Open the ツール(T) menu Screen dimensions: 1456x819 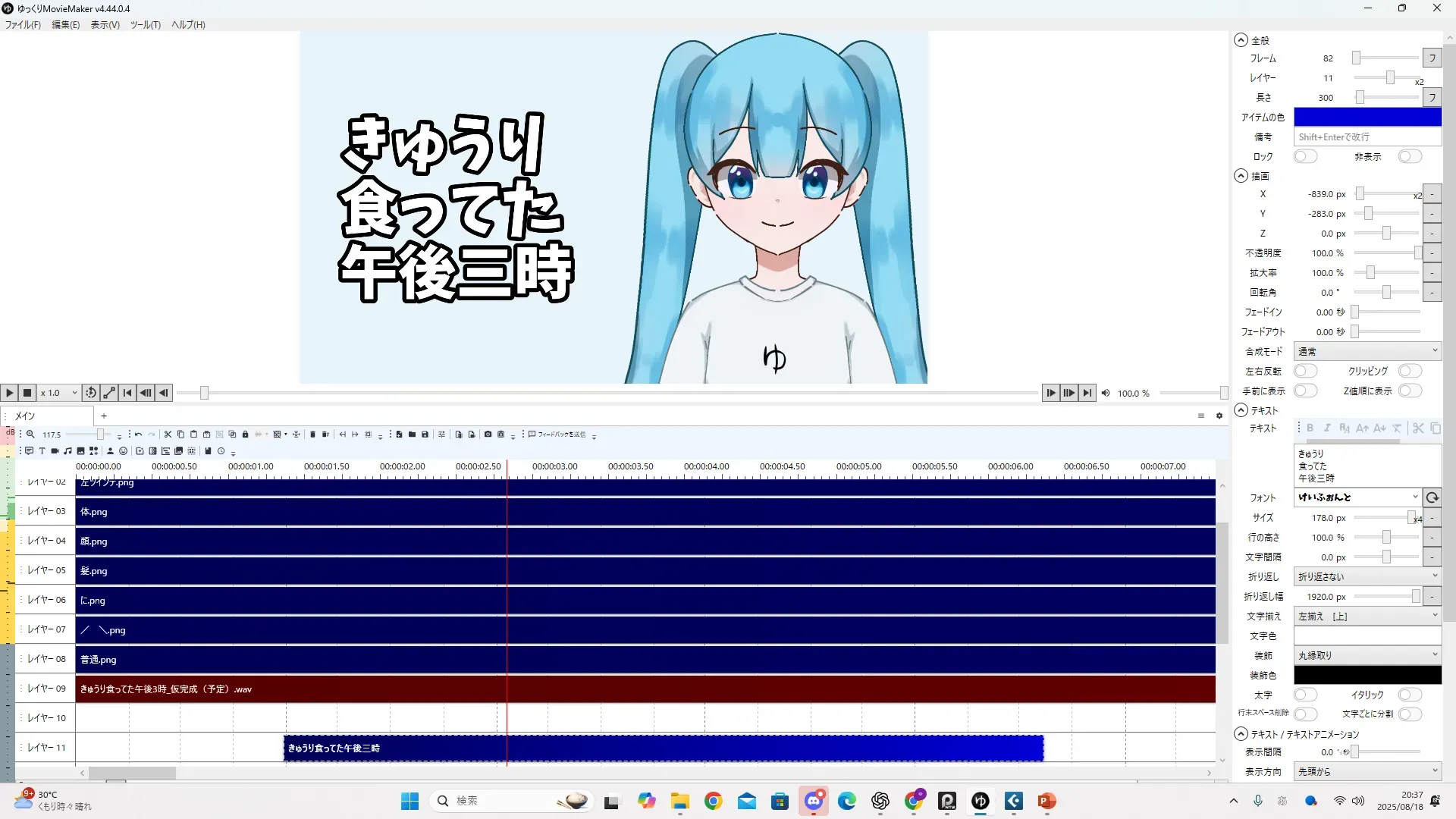(145, 25)
